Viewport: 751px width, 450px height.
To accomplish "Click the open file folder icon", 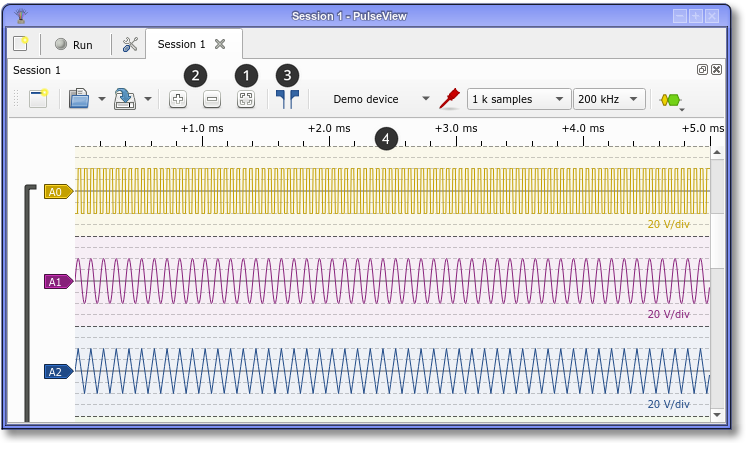I will (80, 99).
